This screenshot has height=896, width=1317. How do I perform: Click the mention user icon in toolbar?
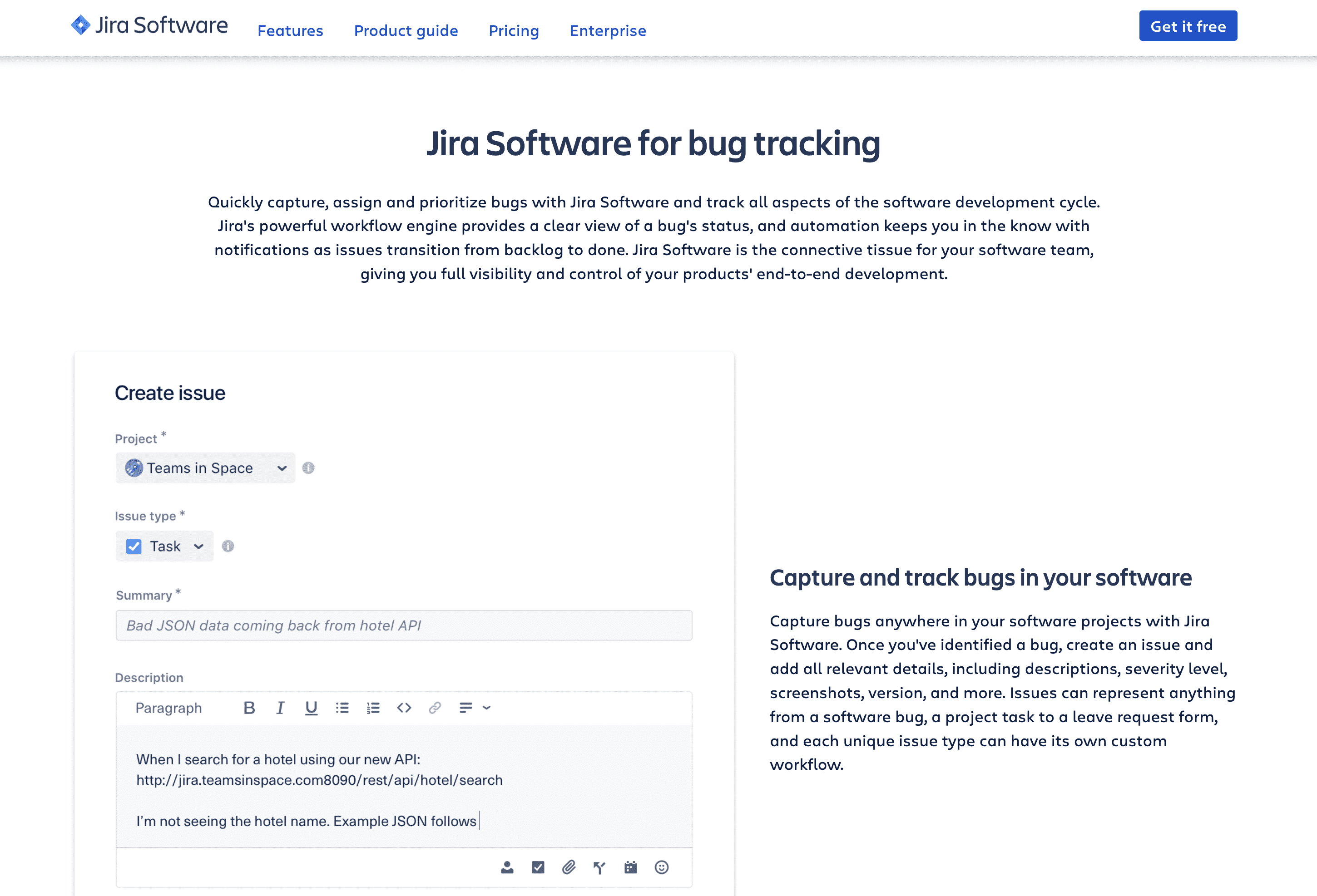pos(507,867)
